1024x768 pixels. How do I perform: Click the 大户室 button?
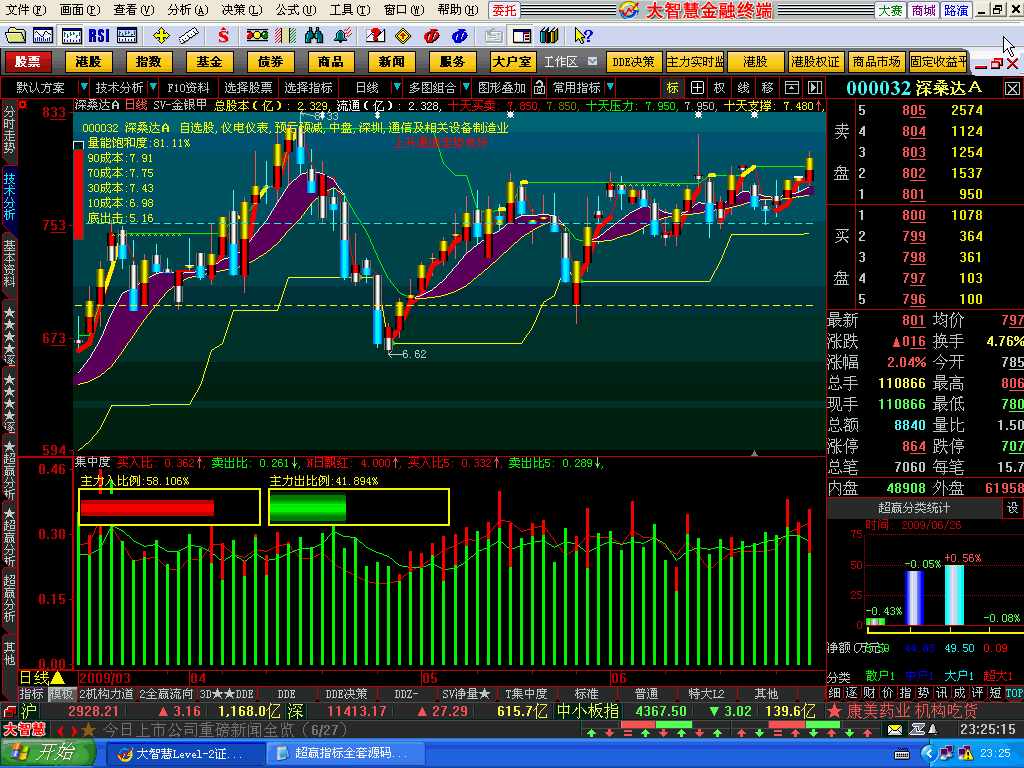click(513, 62)
